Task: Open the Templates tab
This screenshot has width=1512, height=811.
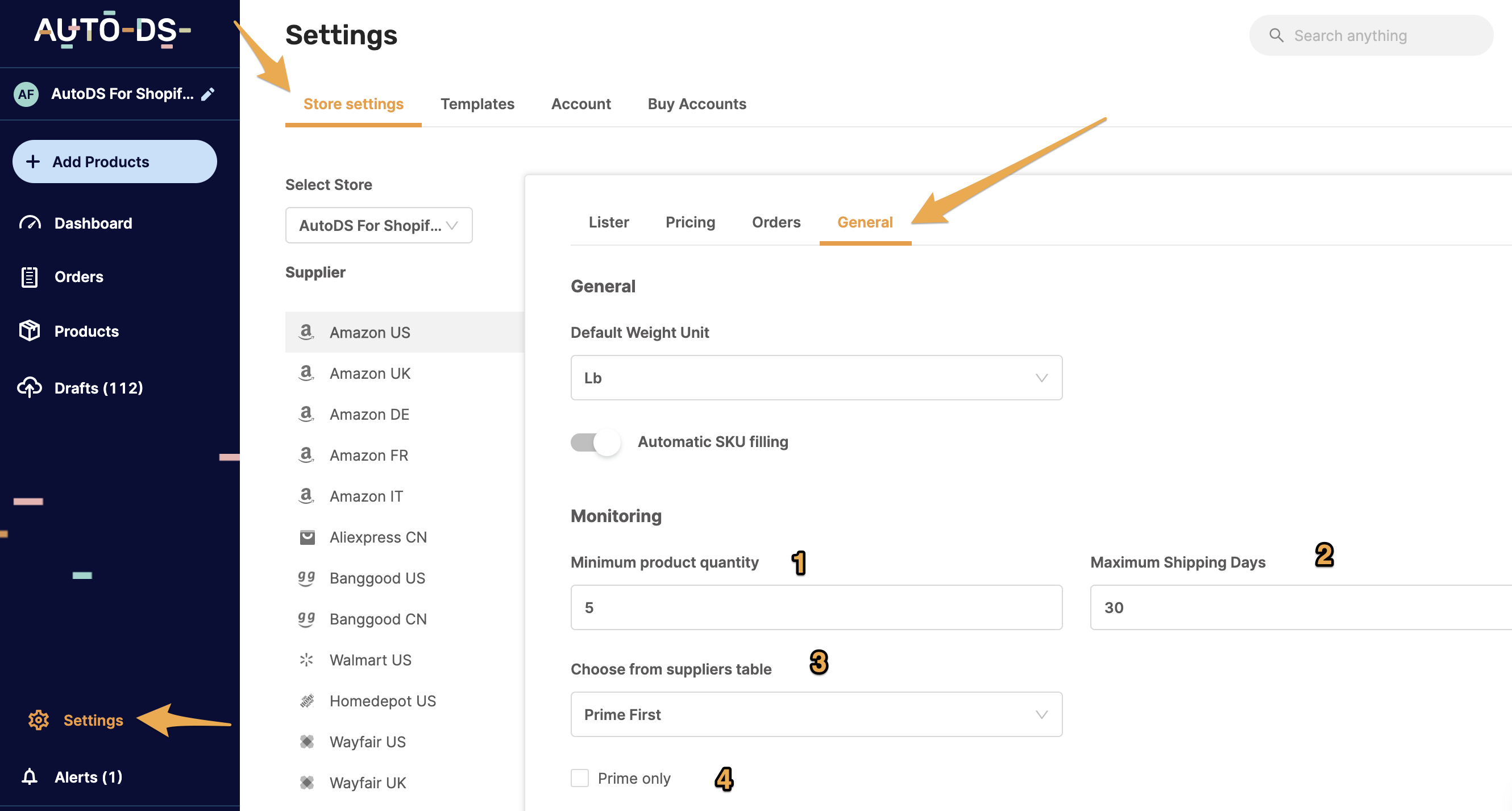Action: click(x=477, y=104)
